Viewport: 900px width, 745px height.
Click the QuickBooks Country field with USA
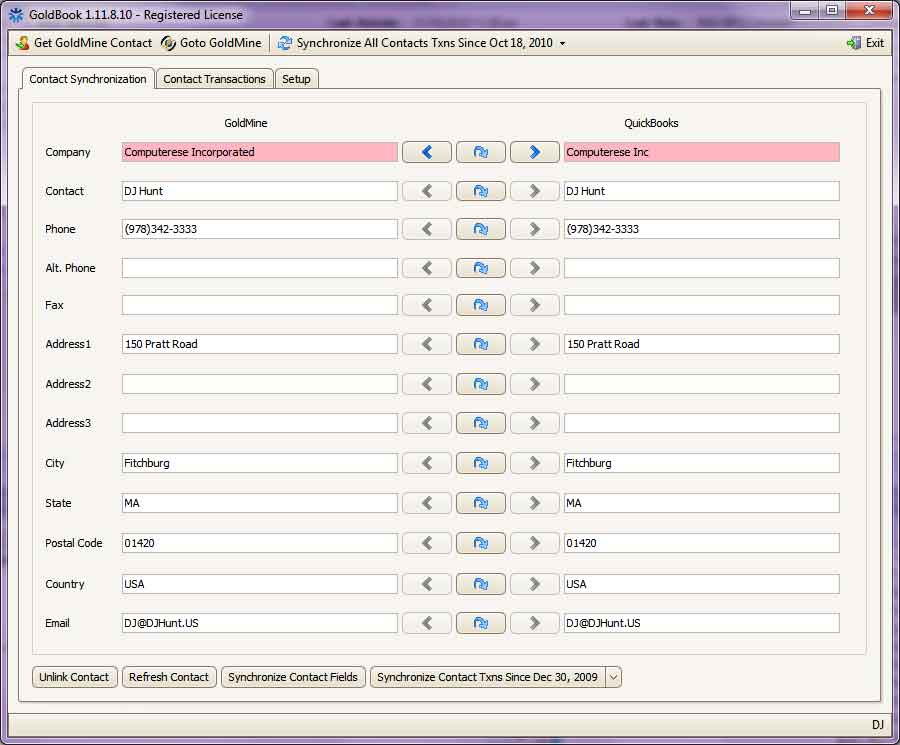tap(701, 584)
